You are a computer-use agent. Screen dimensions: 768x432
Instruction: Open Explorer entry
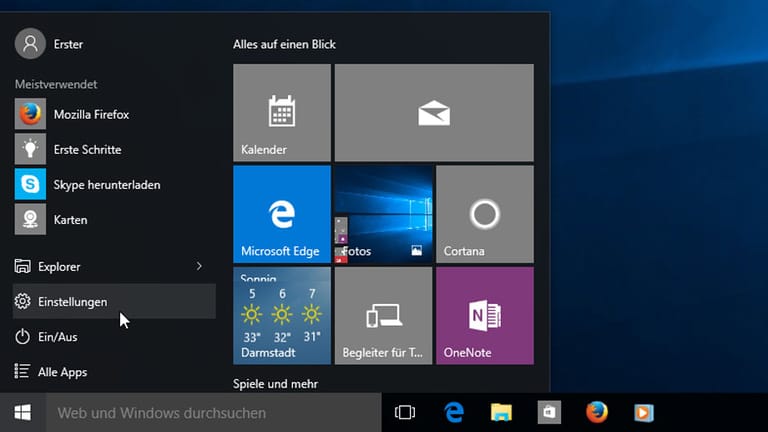click(115, 266)
